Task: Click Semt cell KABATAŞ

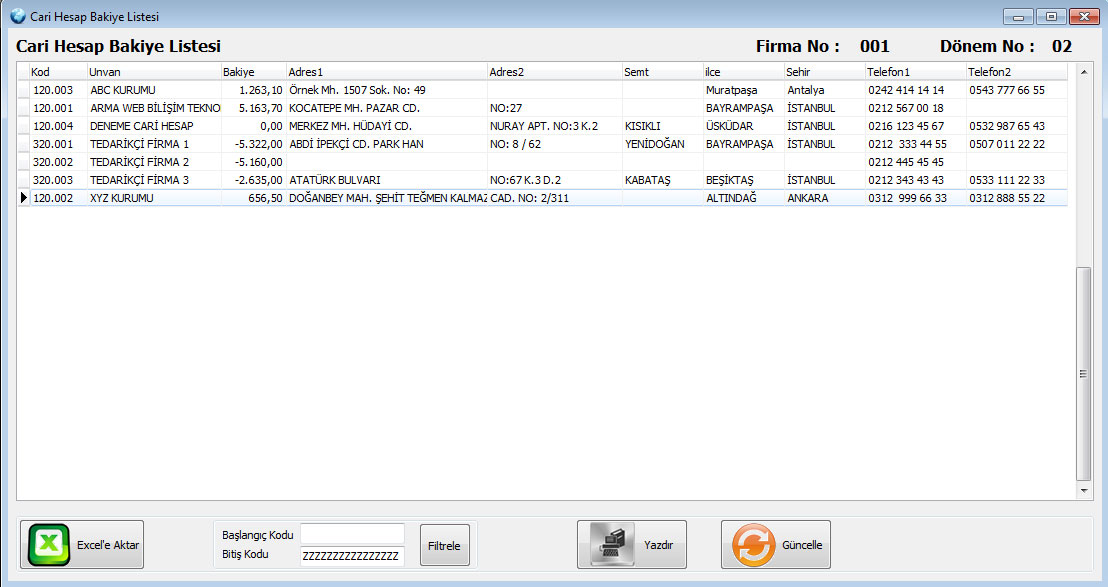Action: 663,180
